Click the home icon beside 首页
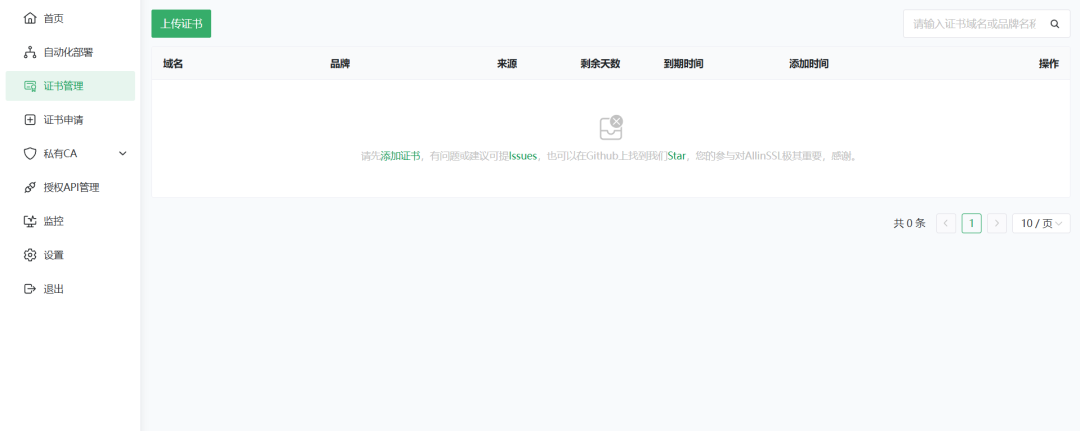The image size is (1080, 431). [x=30, y=19]
